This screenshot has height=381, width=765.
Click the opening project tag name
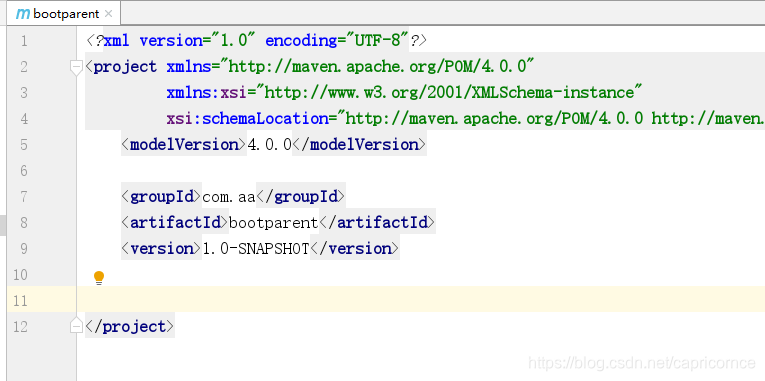[125, 66]
